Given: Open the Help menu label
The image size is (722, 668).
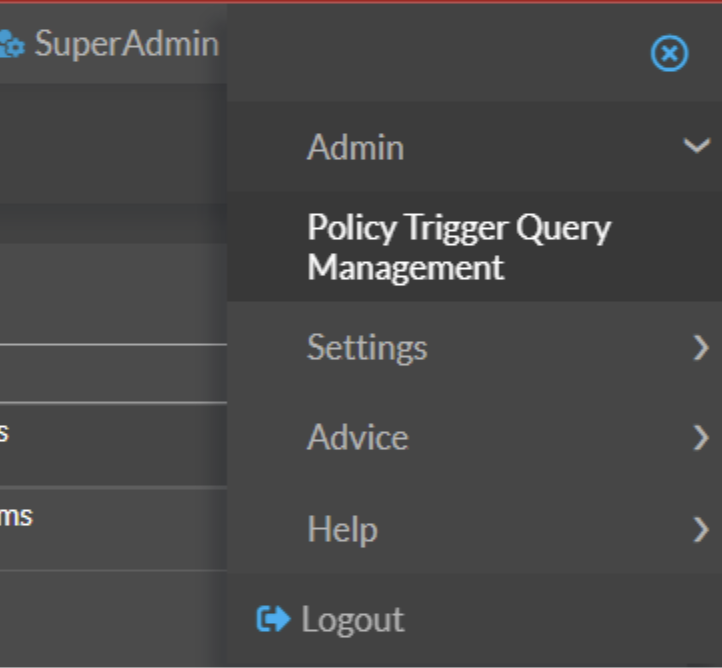Looking at the screenshot, I should 341,529.
